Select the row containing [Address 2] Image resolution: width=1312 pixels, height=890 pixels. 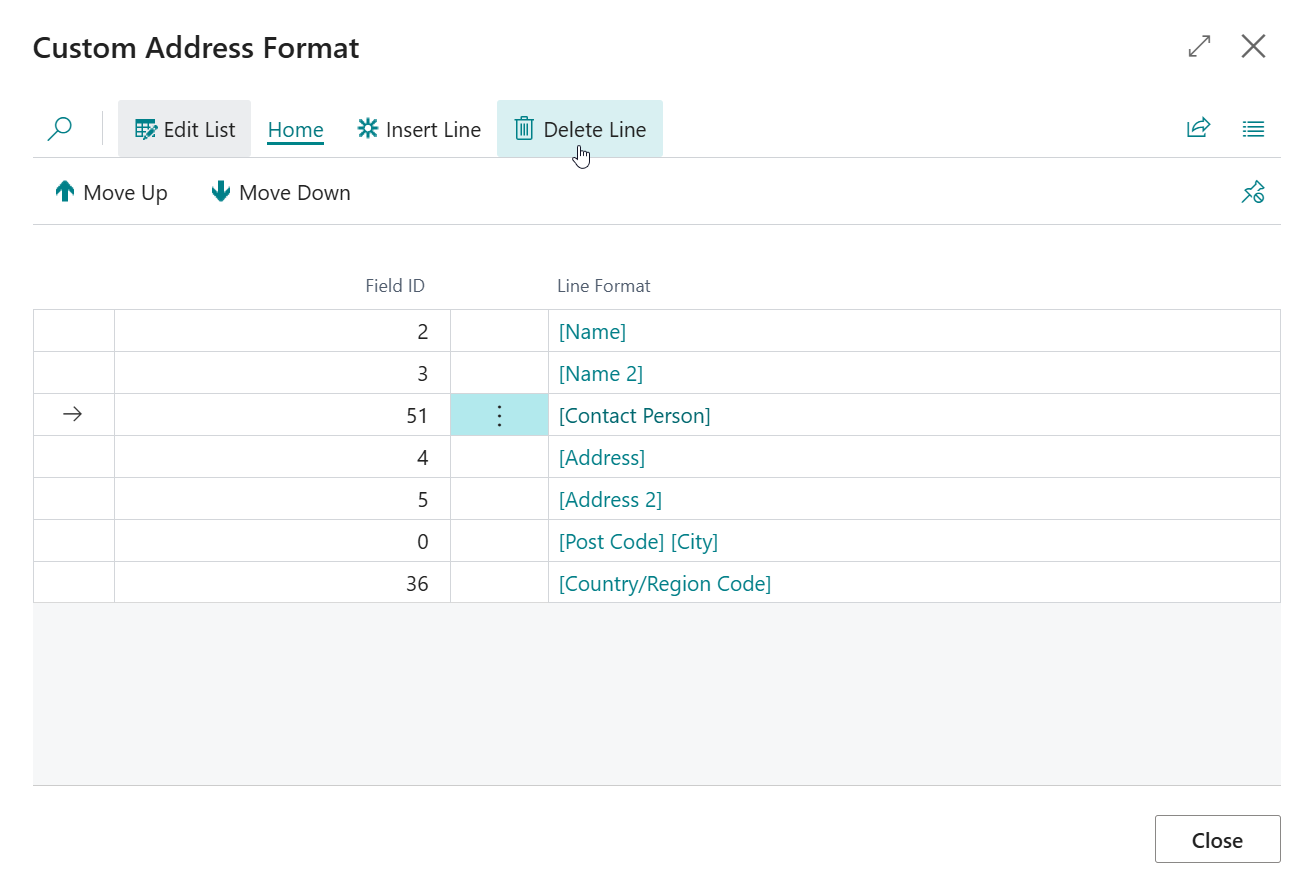(73, 499)
